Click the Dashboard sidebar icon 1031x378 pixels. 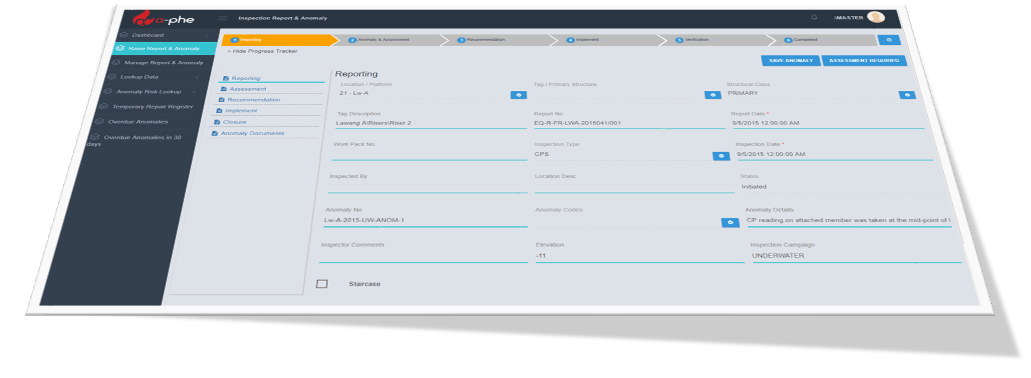point(124,35)
